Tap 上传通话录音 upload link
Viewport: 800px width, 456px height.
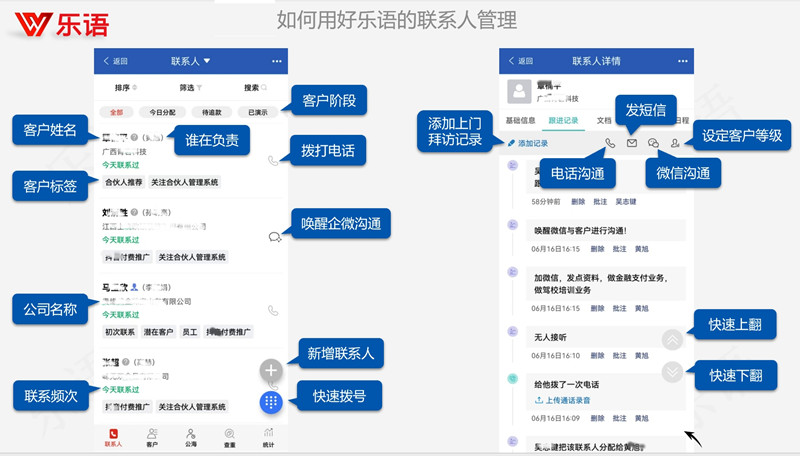(562, 400)
